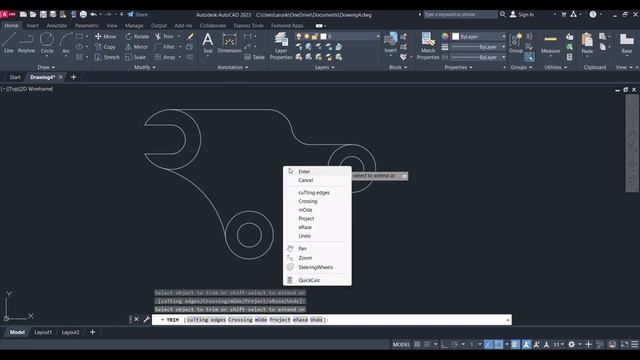The height and width of the screenshot is (360, 640).
Task: Click the Paste tool
Action: click(587, 43)
